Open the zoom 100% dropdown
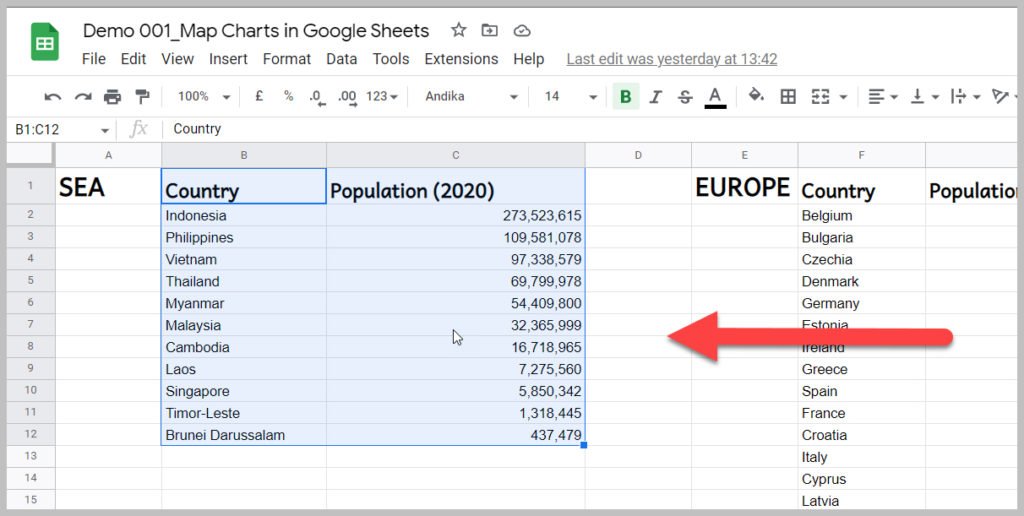The image size is (1024, 516). [x=204, y=97]
